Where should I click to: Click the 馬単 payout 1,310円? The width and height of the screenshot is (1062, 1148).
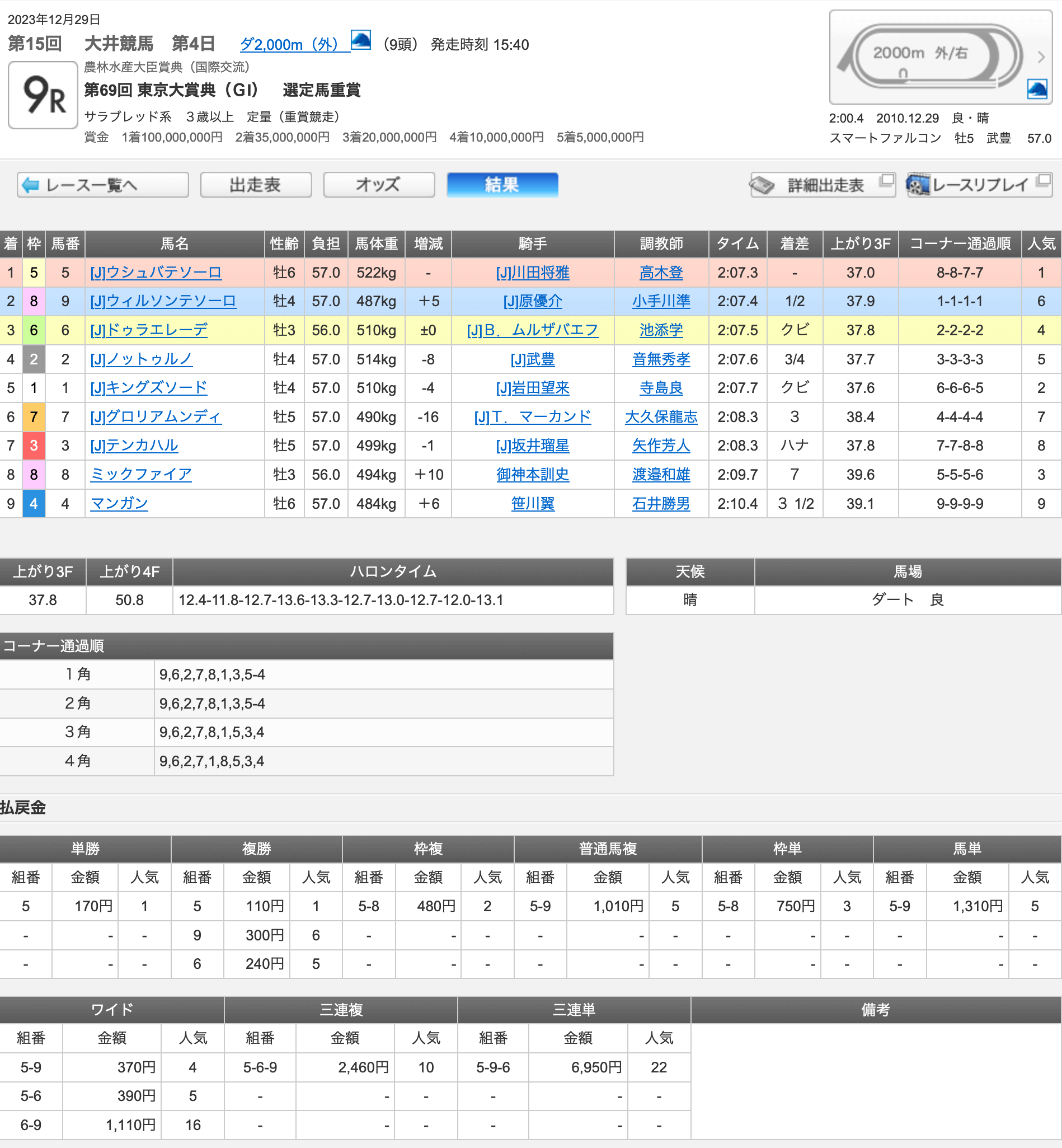[x=978, y=907]
